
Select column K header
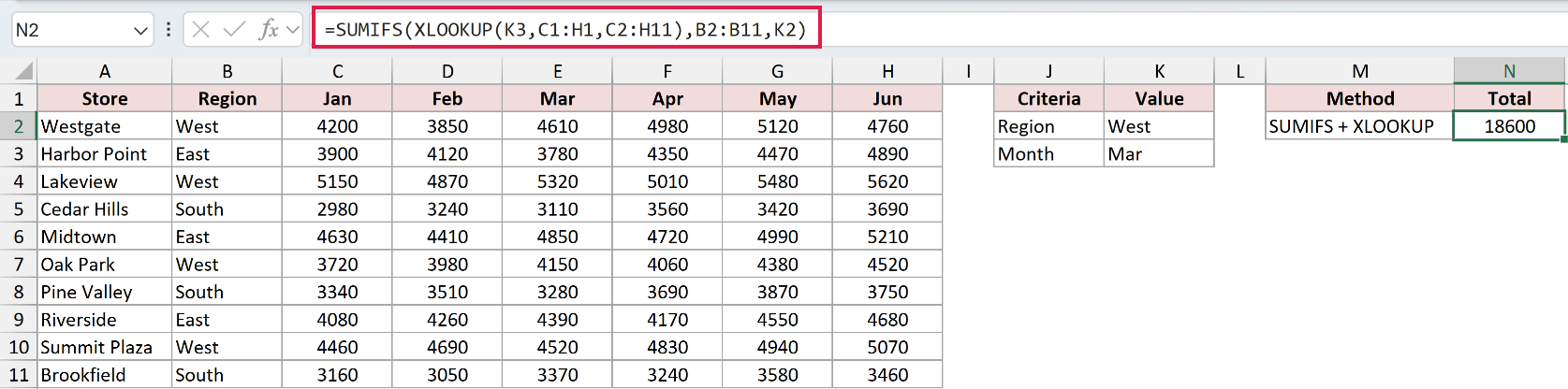1159,71
